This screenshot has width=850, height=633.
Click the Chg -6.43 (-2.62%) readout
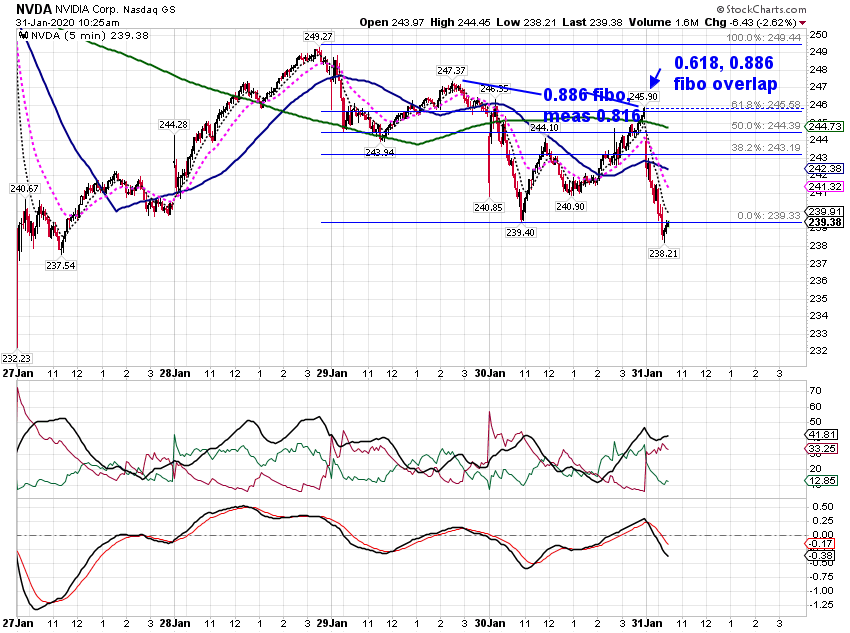coord(750,23)
